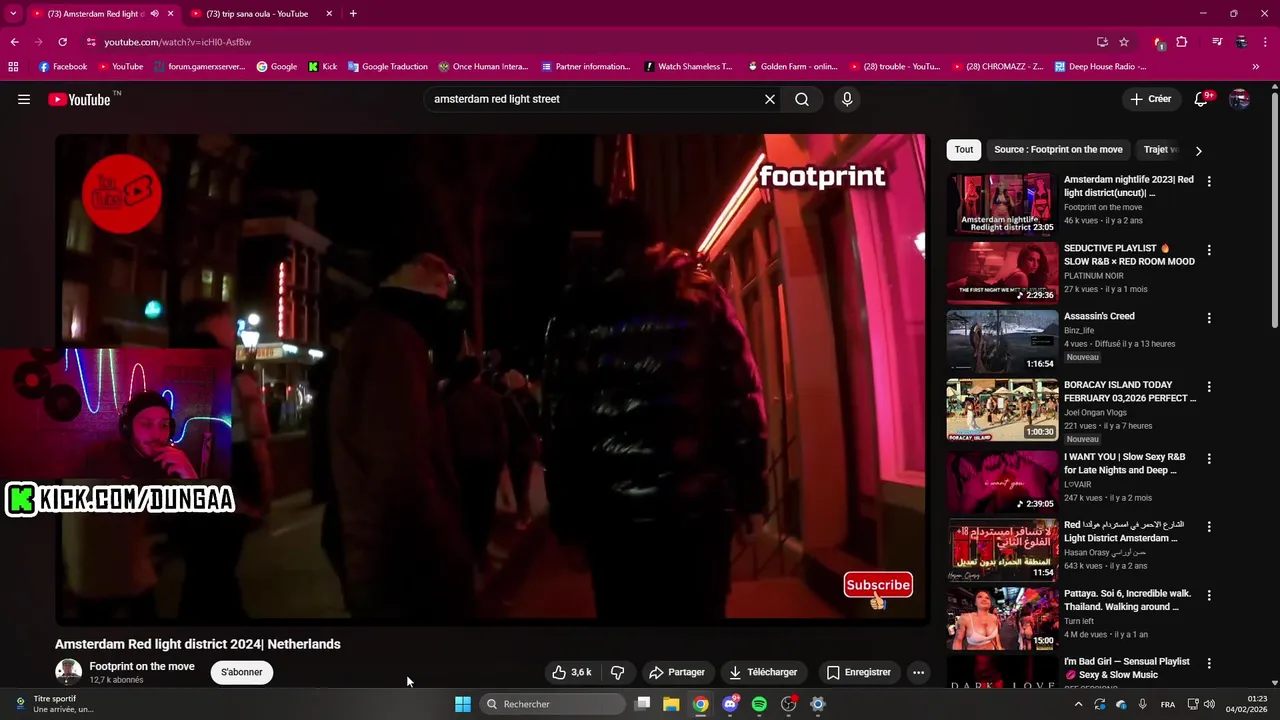
Task: Reload the current page
Action: [x=62, y=42]
